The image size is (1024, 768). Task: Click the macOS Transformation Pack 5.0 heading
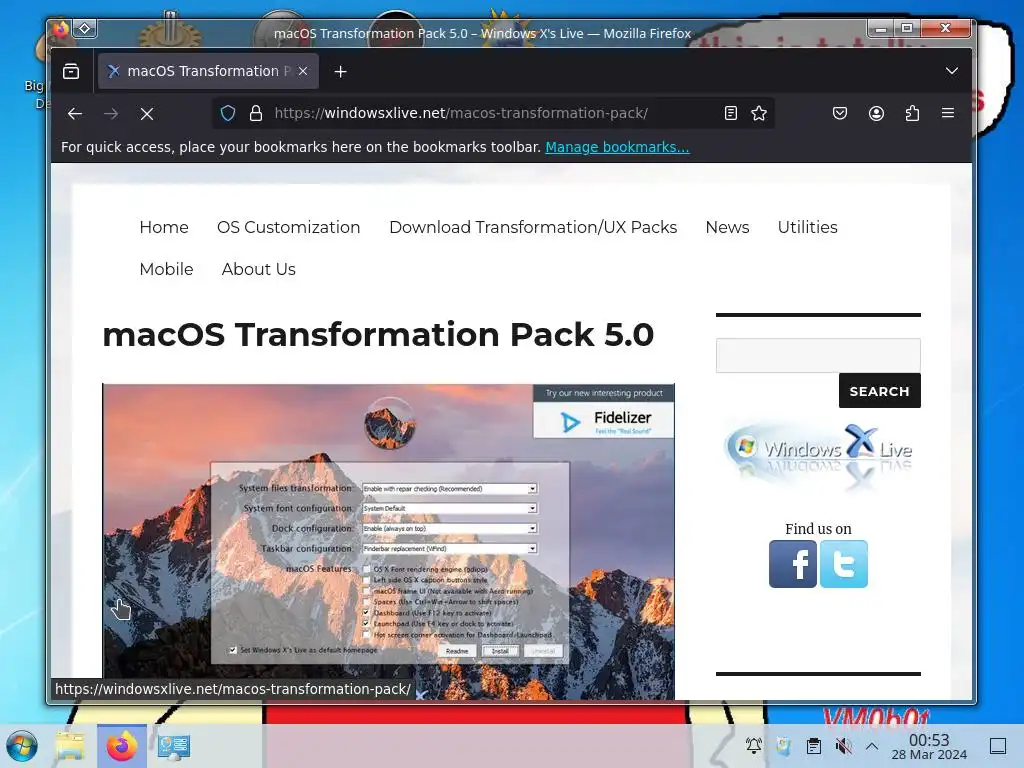[378, 334]
